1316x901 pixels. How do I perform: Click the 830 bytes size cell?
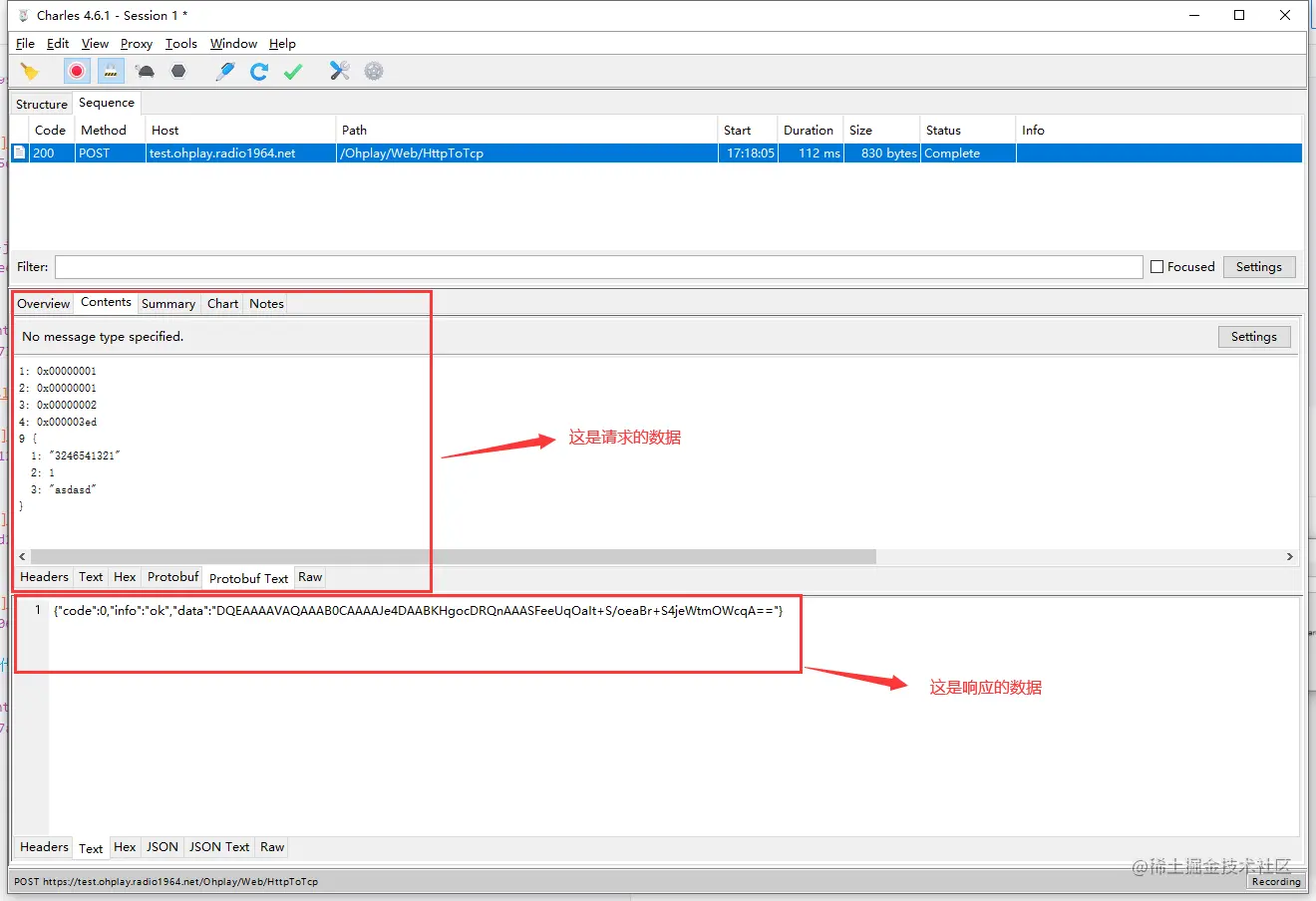(x=882, y=153)
